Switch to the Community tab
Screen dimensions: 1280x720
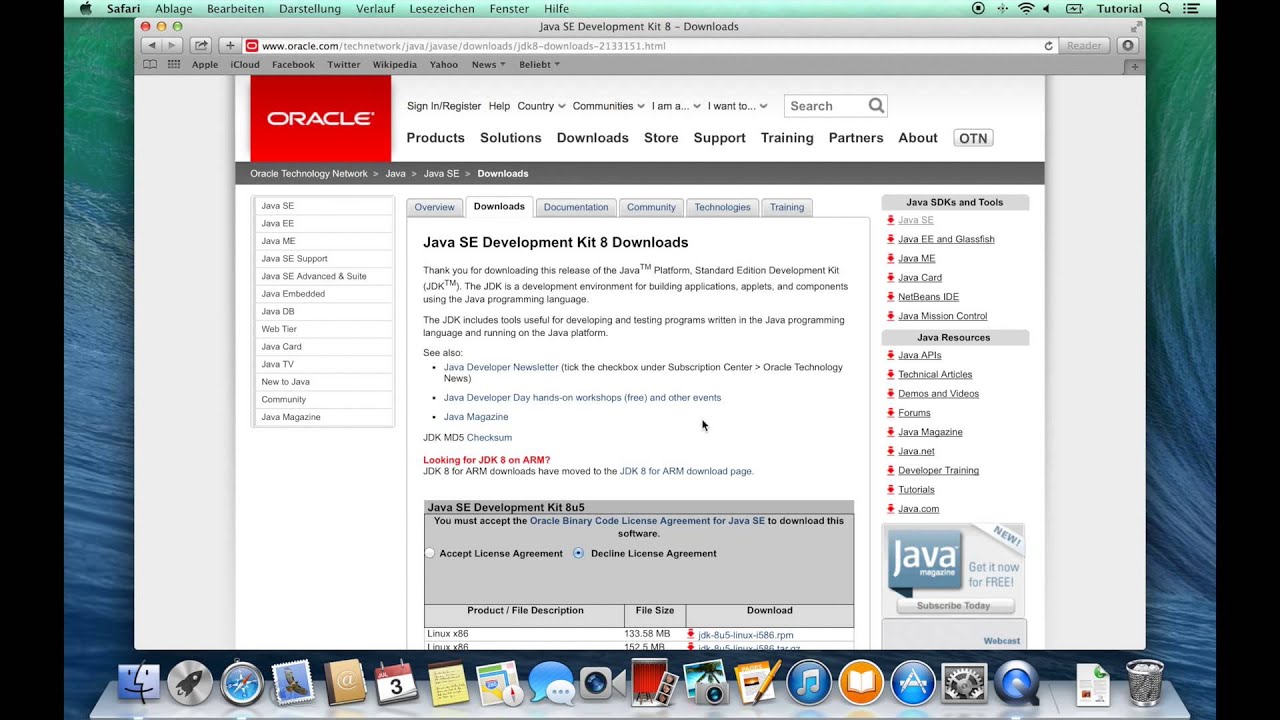coord(651,207)
